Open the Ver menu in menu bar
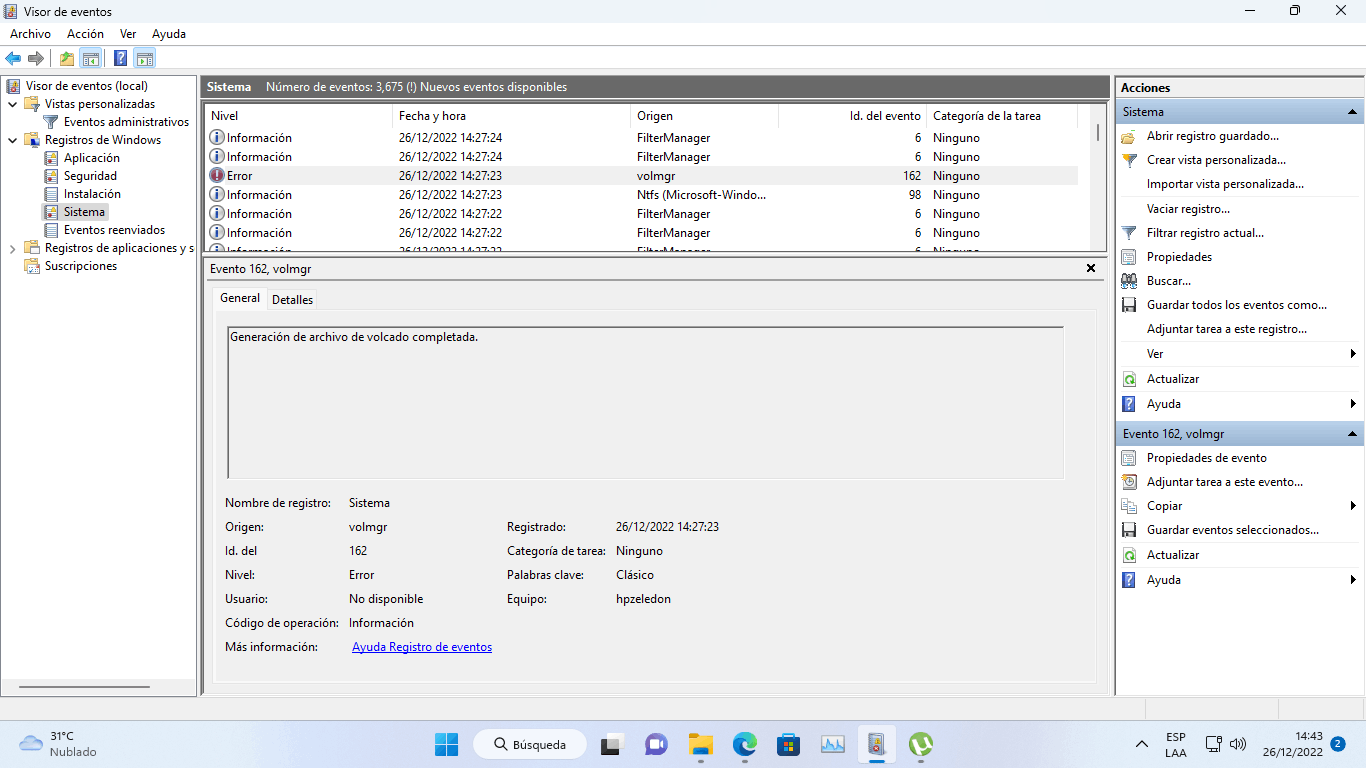 [128, 34]
